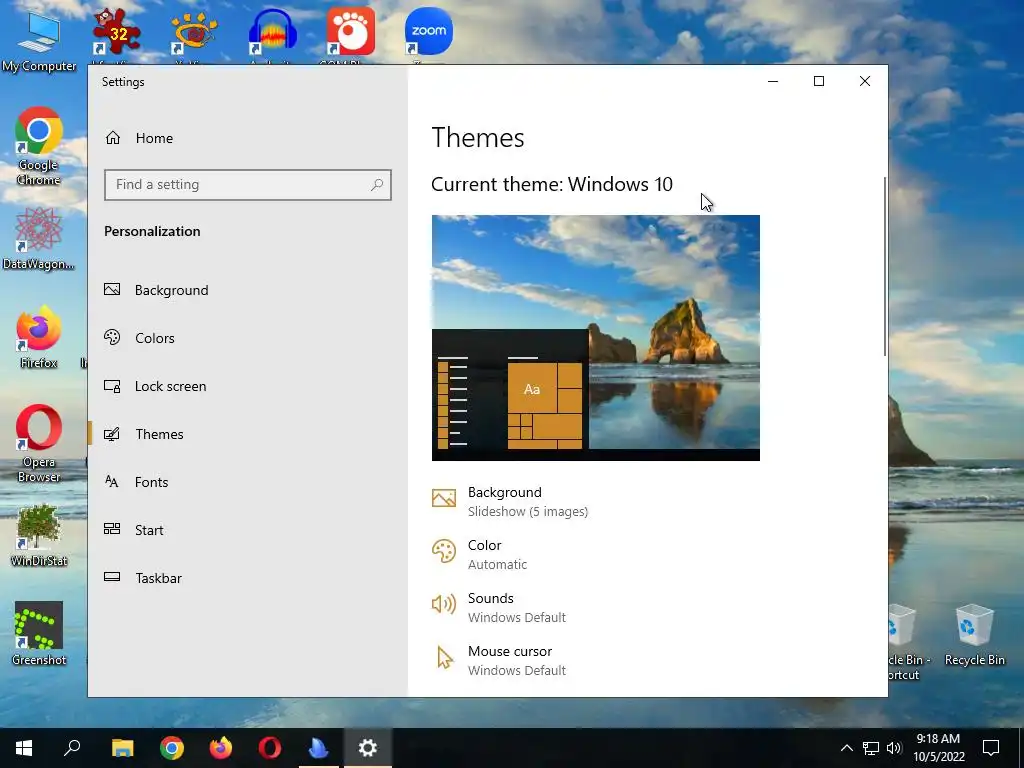Click the current theme preview image
Screen dimensions: 1024x768
coord(596,338)
